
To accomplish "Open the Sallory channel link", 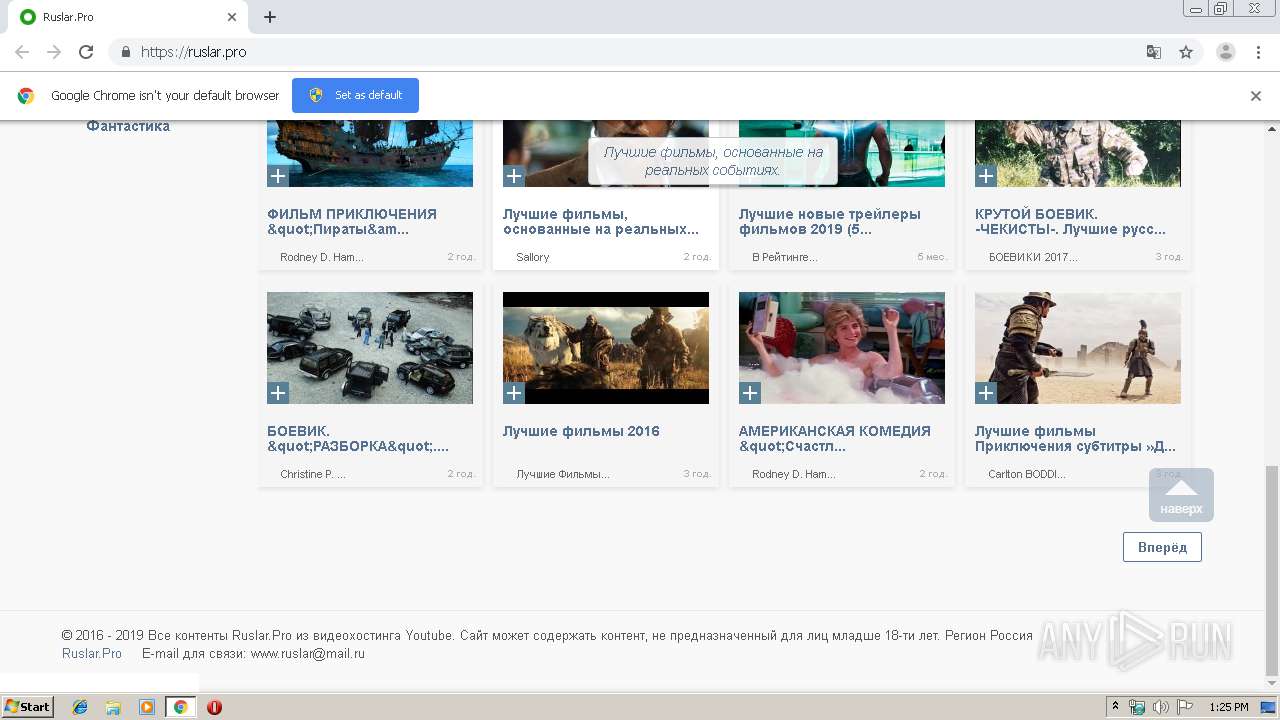I will tap(533, 257).
